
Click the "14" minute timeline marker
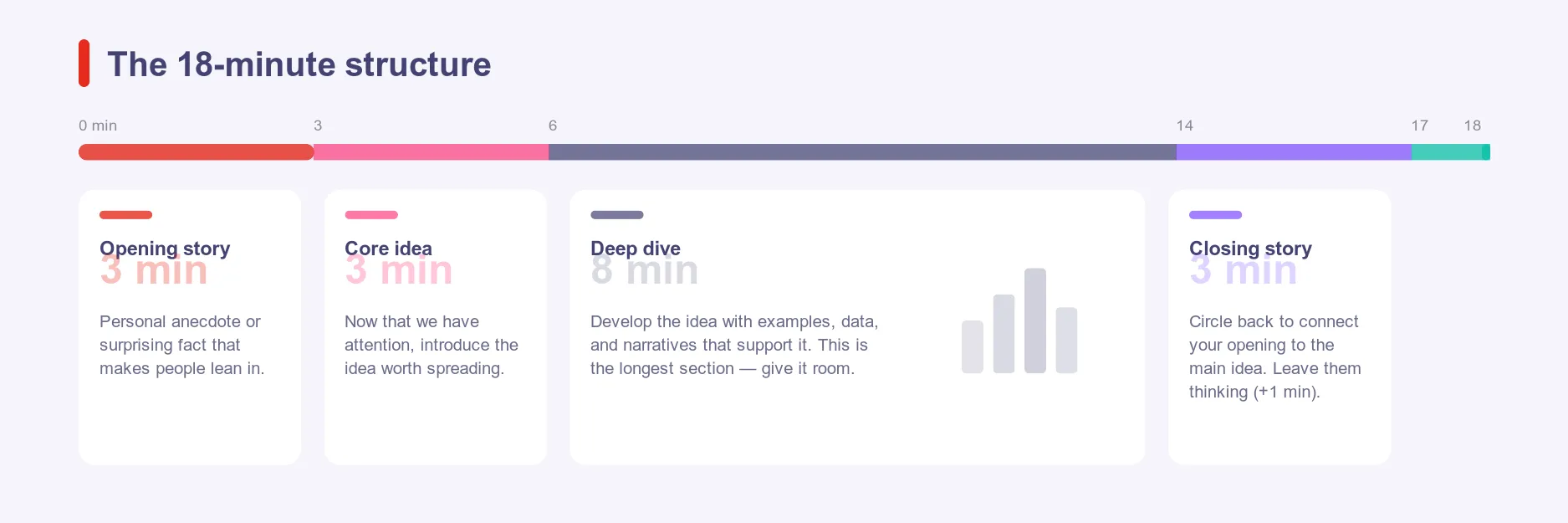pos(1184,126)
